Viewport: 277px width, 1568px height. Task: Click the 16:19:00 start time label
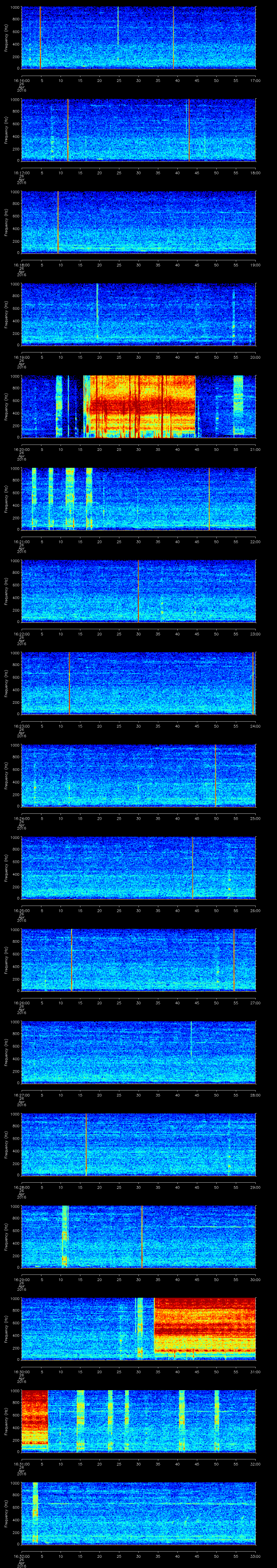[22, 357]
